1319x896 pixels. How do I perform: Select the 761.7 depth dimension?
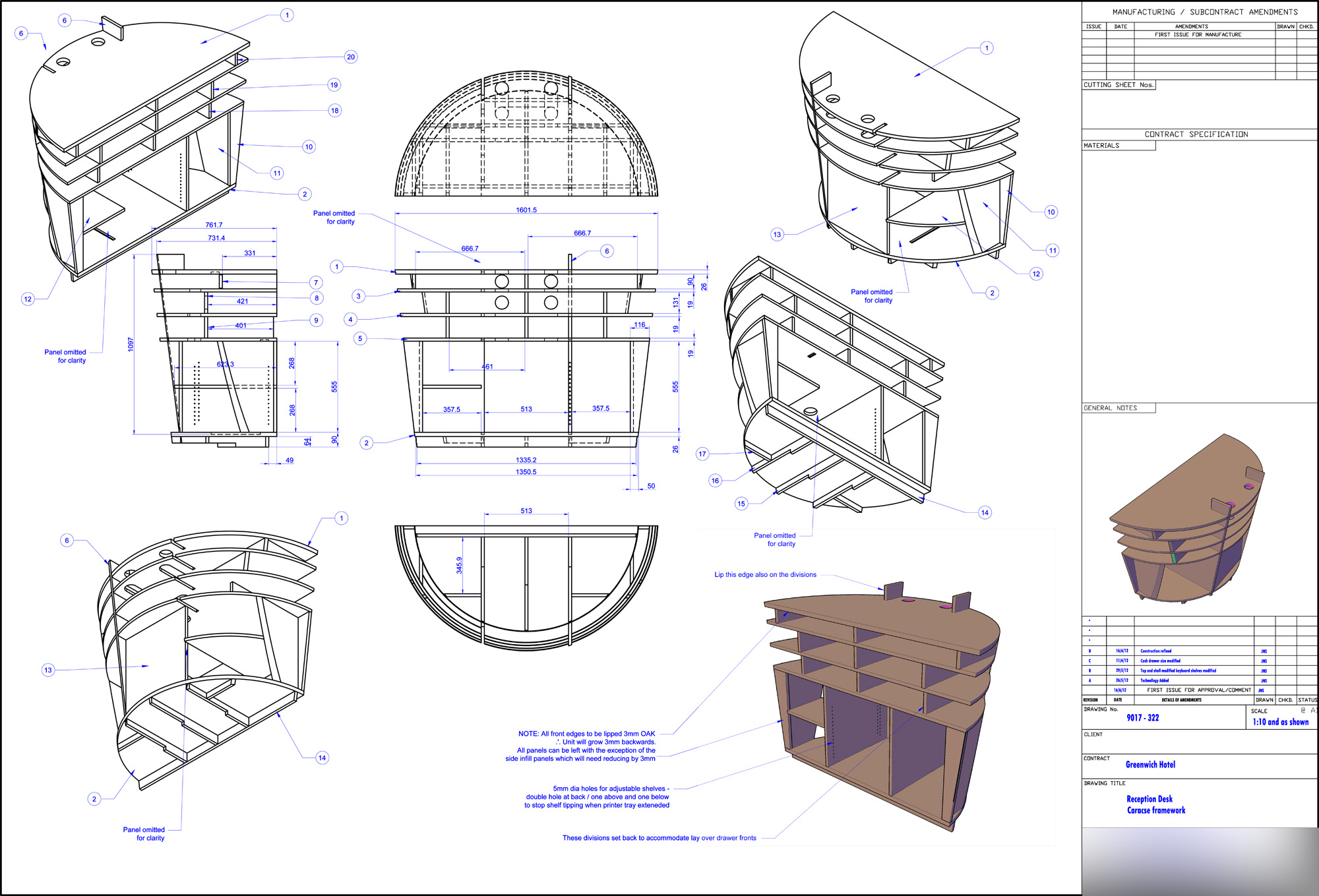pos(214,225)
